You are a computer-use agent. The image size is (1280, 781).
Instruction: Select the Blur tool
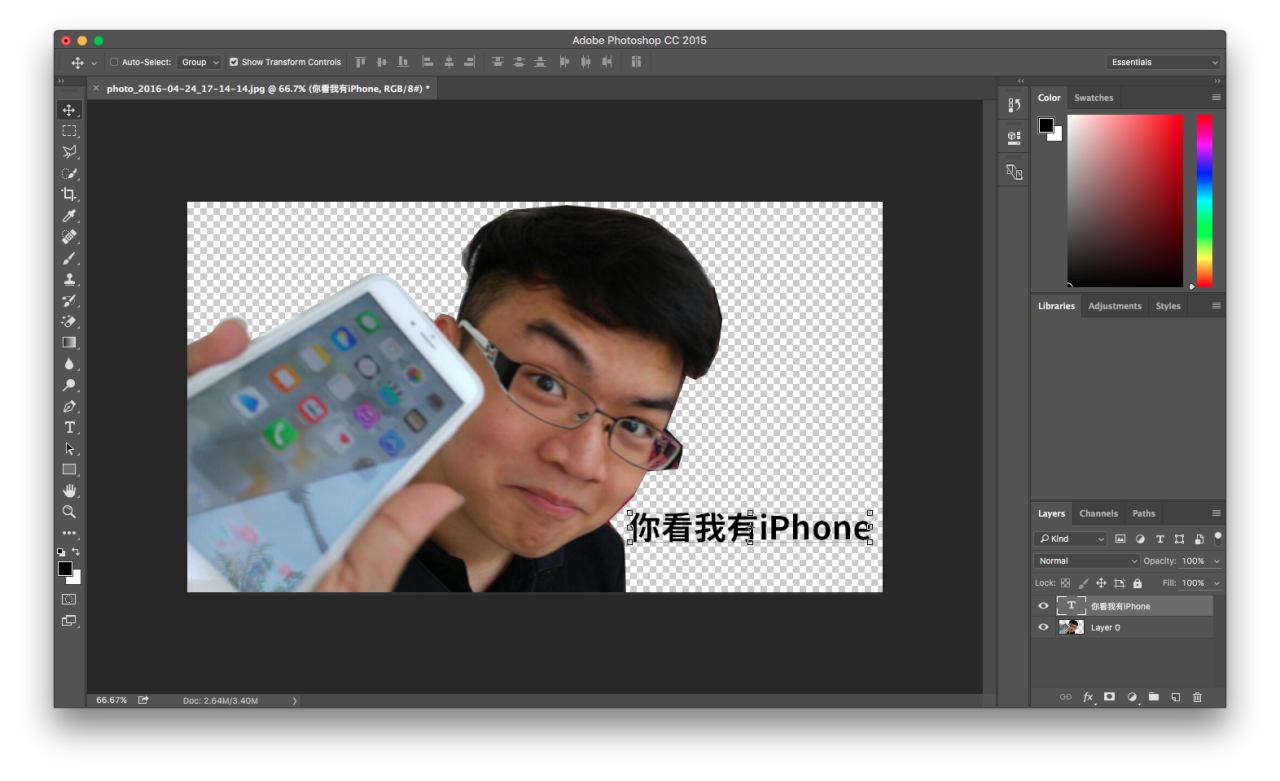69,364
